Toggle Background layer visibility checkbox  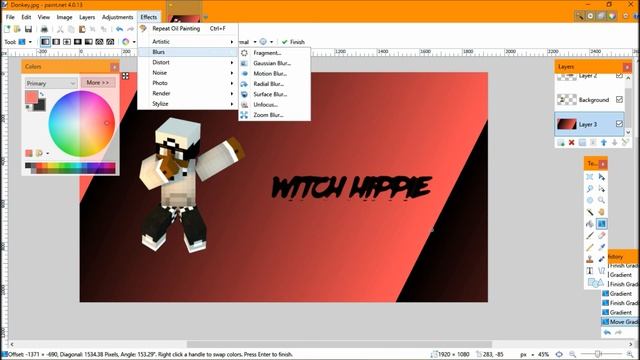point(619,100)
